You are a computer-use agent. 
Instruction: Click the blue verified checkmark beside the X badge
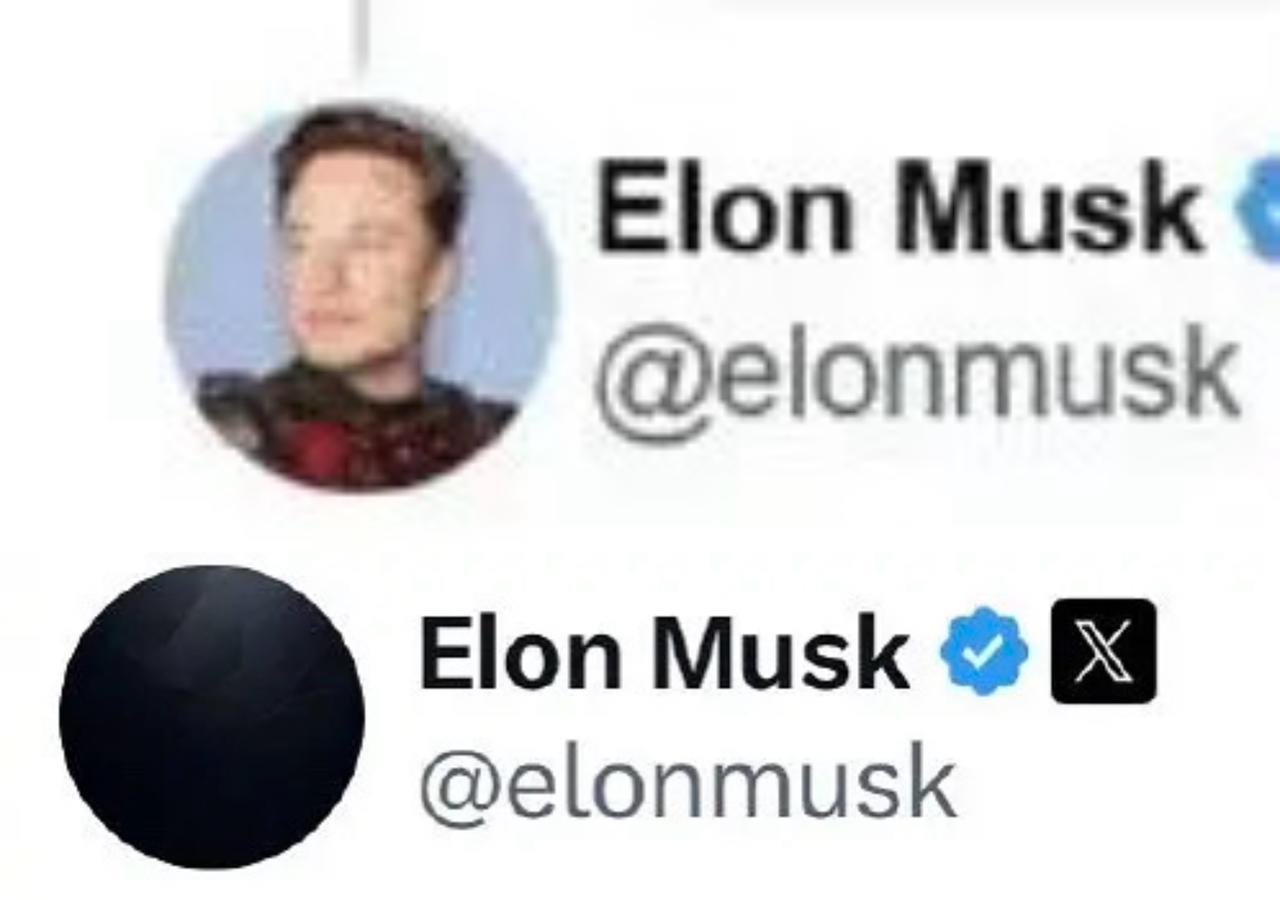point(984,651)
